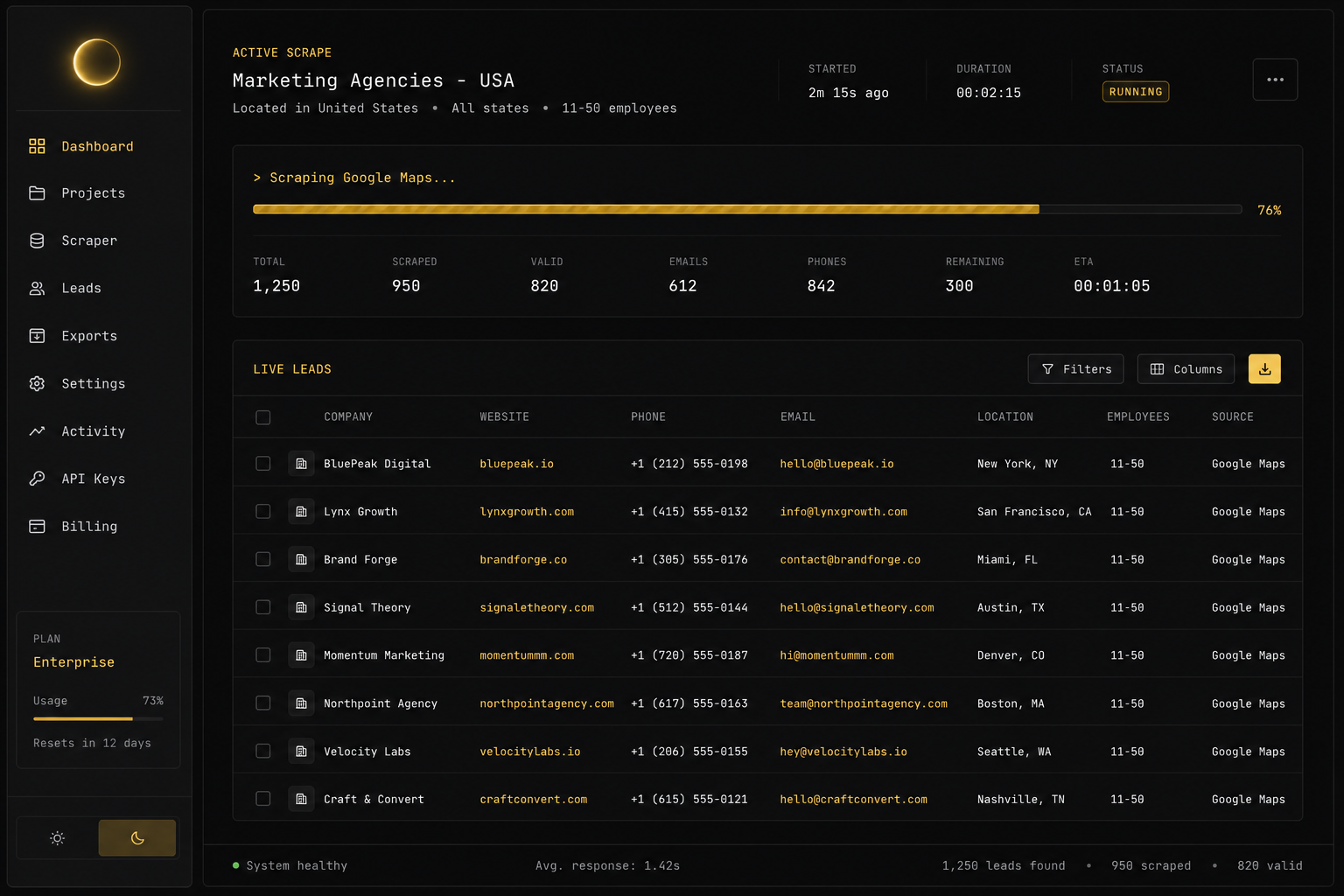Toggle the select-all leads checkbox
Screen dimensions: 1344x896
262,417
